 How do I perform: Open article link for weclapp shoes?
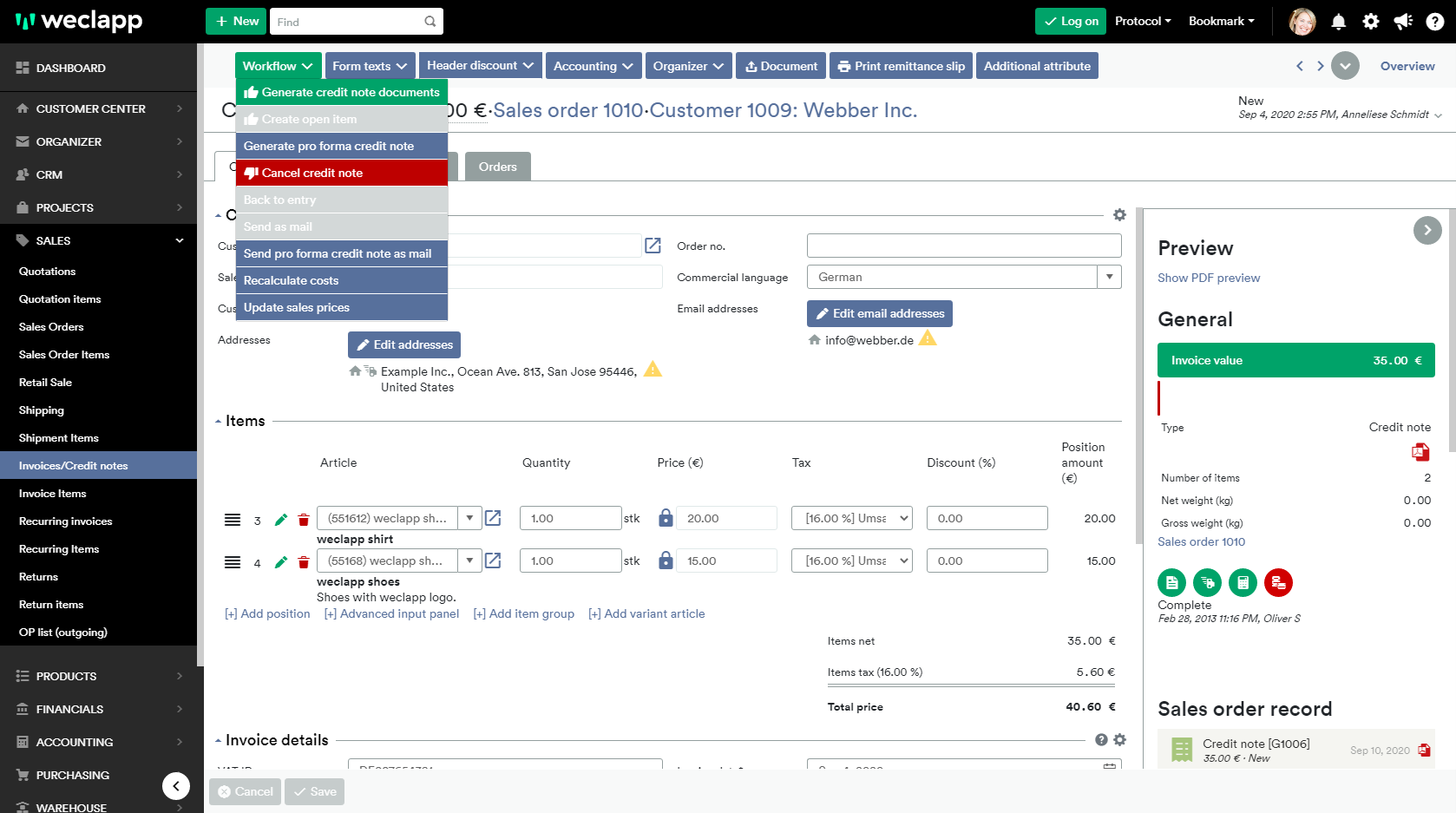[493, 561]
